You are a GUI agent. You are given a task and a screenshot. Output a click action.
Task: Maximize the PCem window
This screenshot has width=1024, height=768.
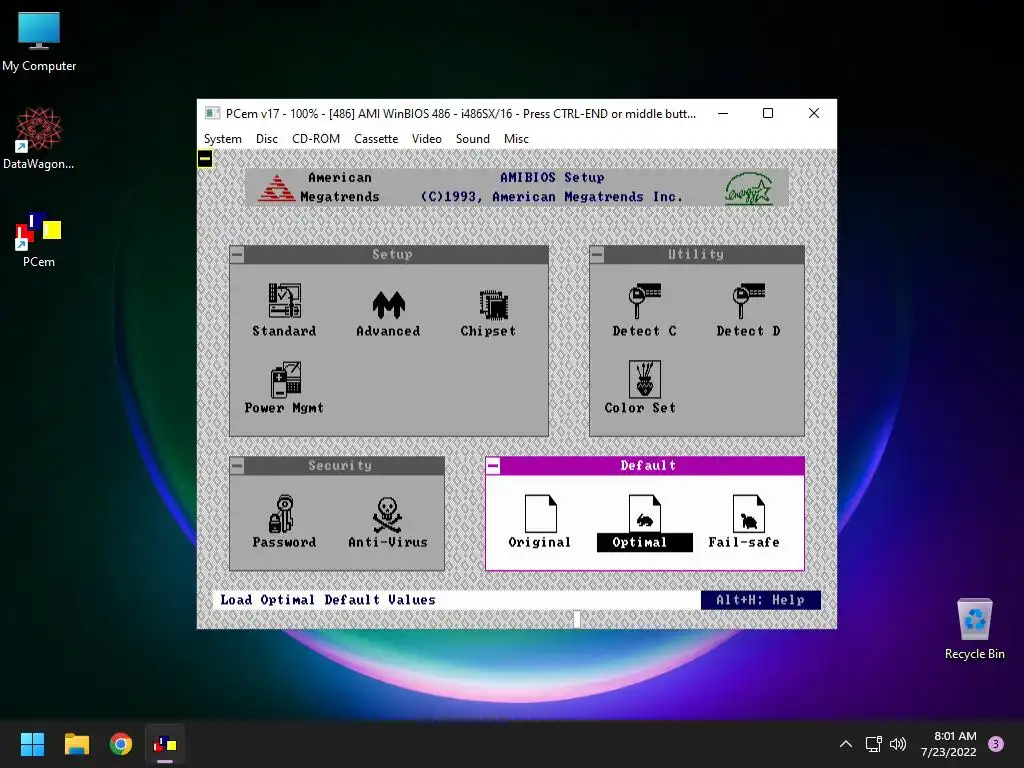click(x=768, y=113)
